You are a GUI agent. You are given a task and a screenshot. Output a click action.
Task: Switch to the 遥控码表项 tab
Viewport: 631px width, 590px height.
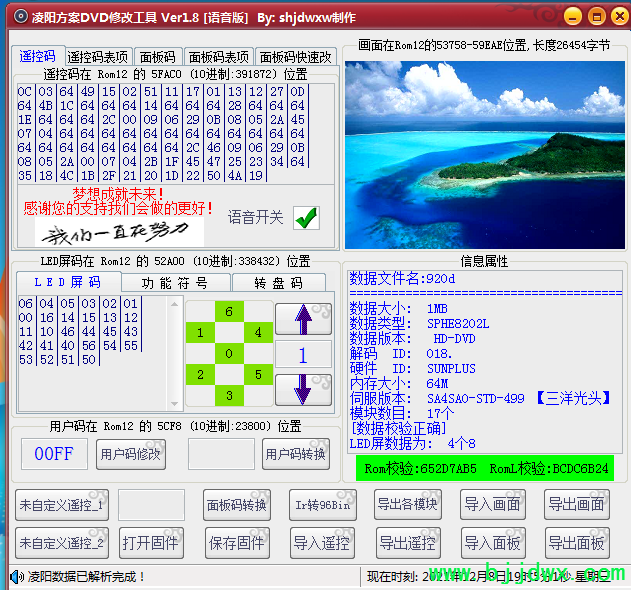point(99,57)
